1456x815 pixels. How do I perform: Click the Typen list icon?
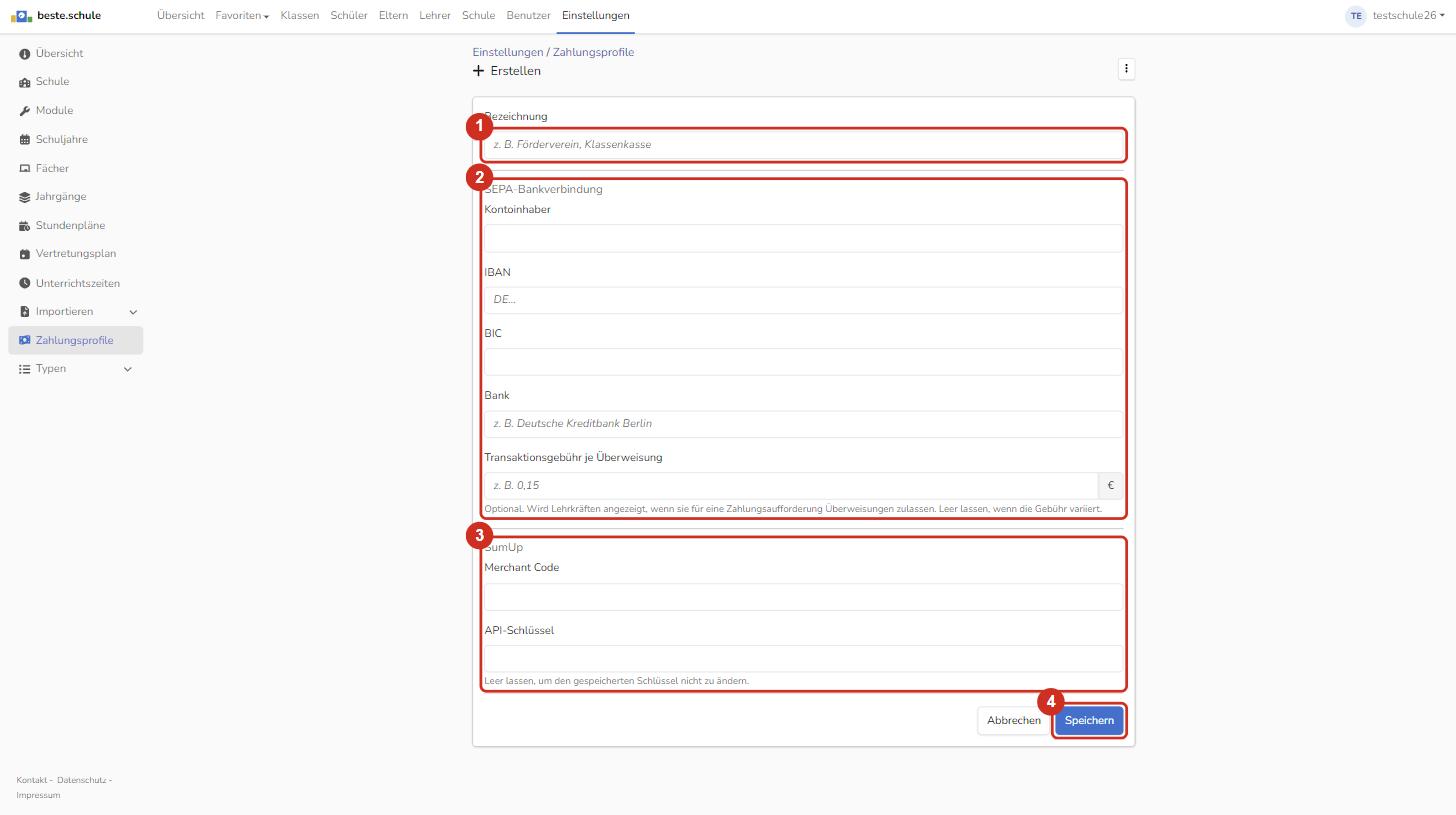pos(25,369)
